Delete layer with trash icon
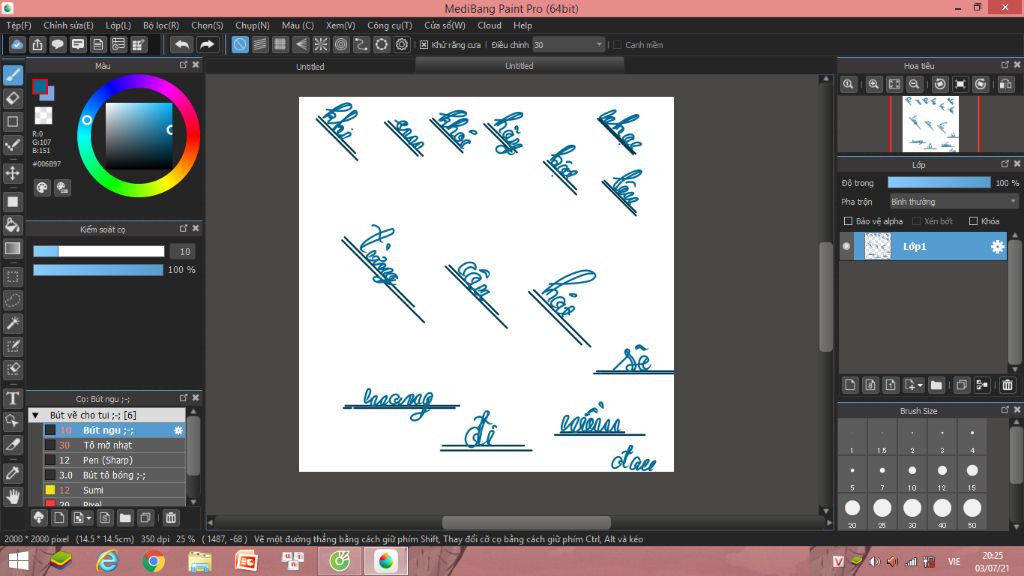This screenshot has width=1024, height=576. tap(1007, 385)
